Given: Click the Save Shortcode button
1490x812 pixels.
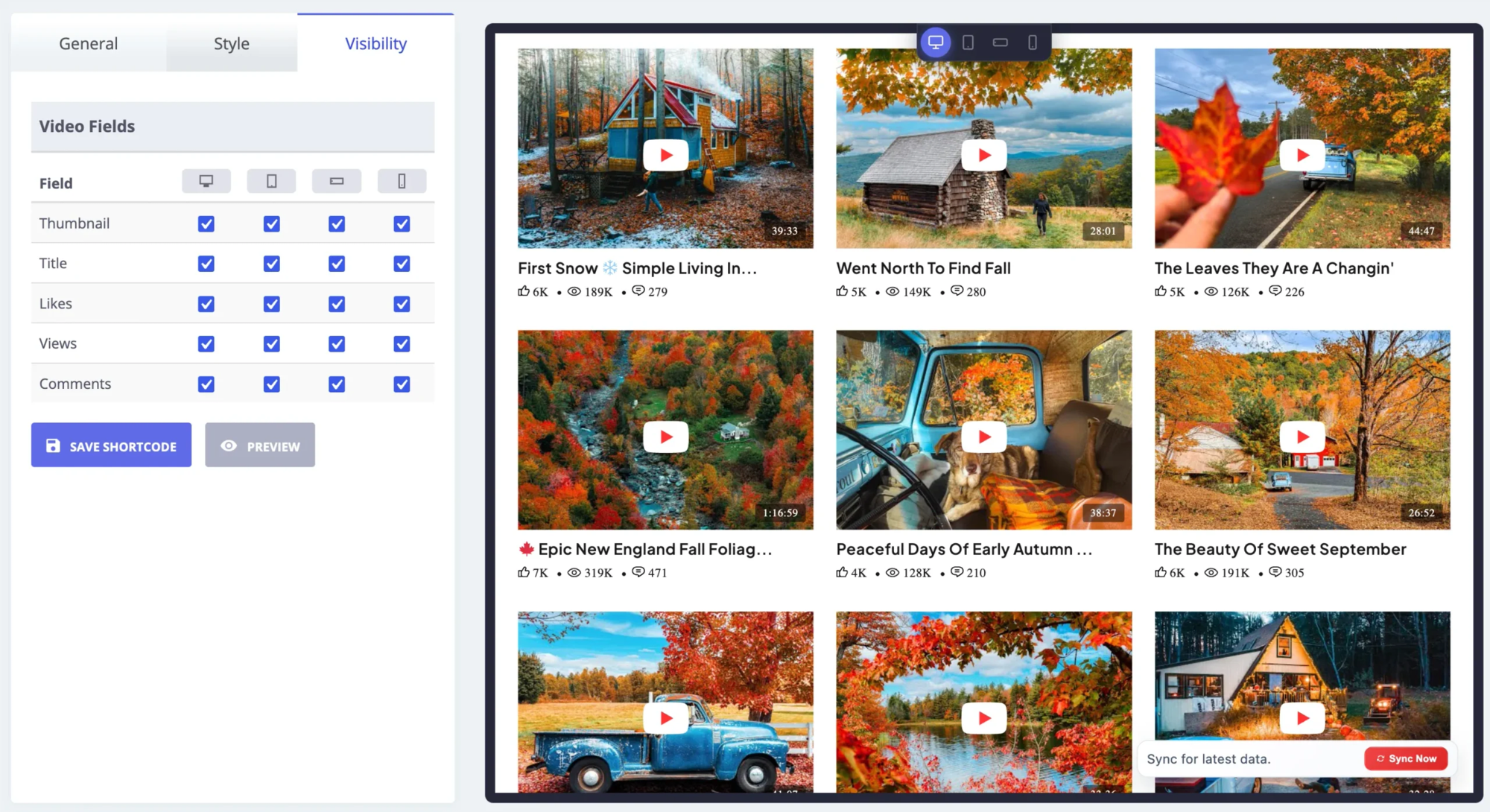Looking at the screenshot, I should tap(111, 445).
